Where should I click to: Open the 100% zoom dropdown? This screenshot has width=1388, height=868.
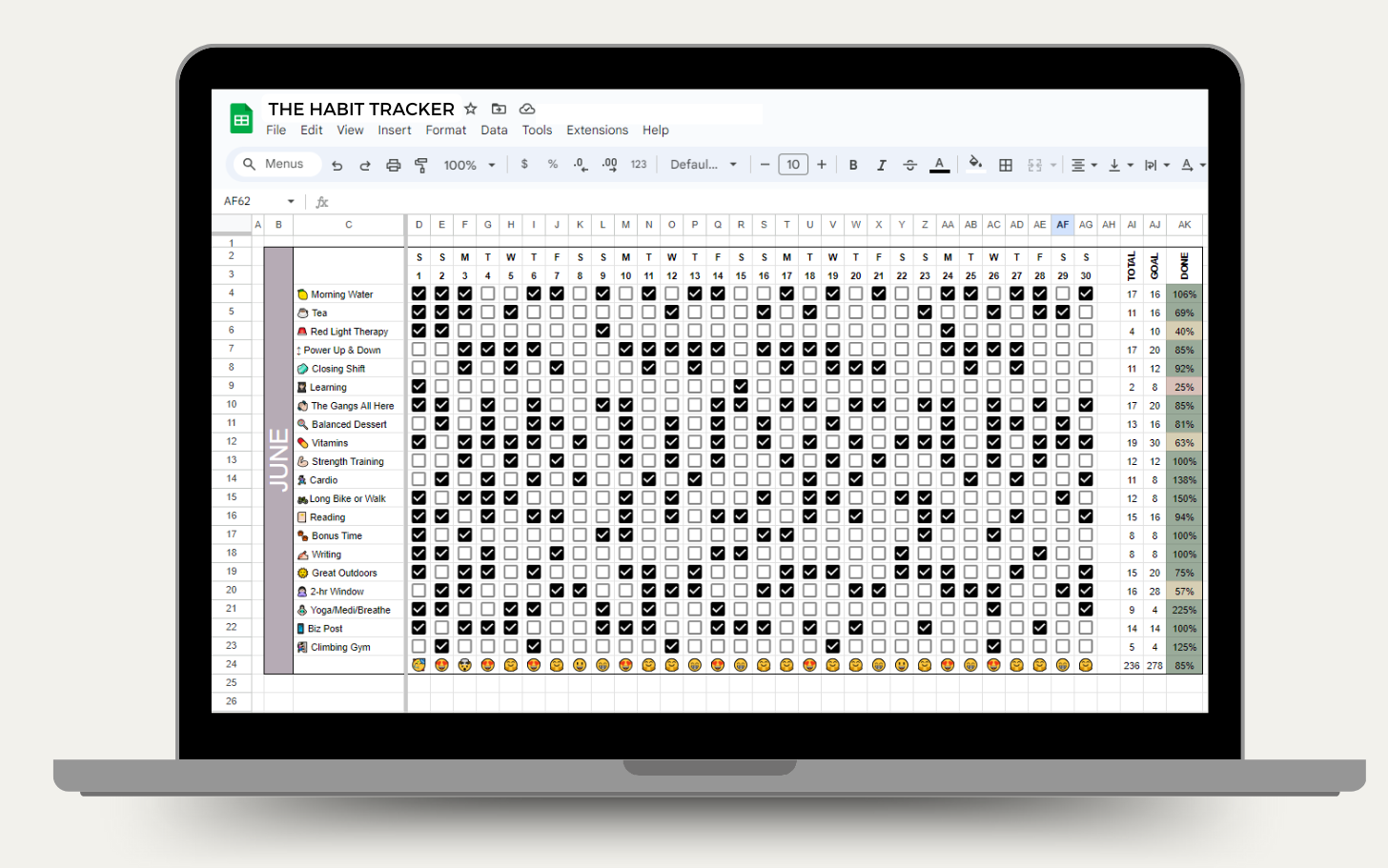(470, 165)
